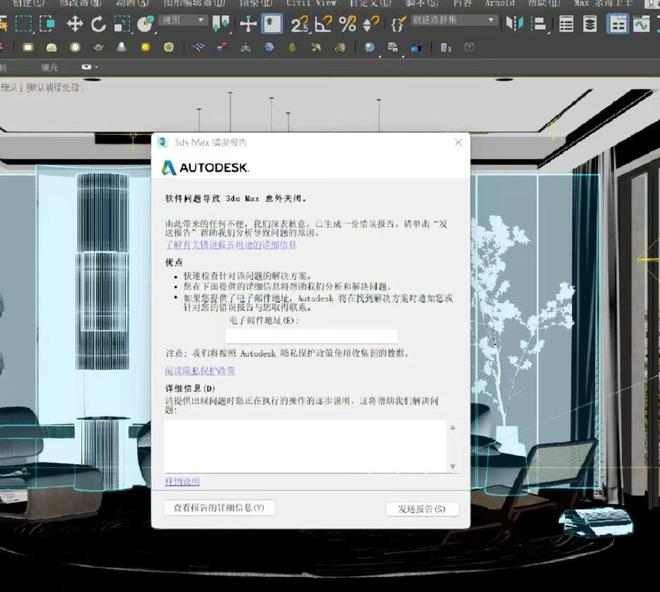Click the blue camera toolbar icon
This screenshot has width=660, height=592.
point(416,48)
